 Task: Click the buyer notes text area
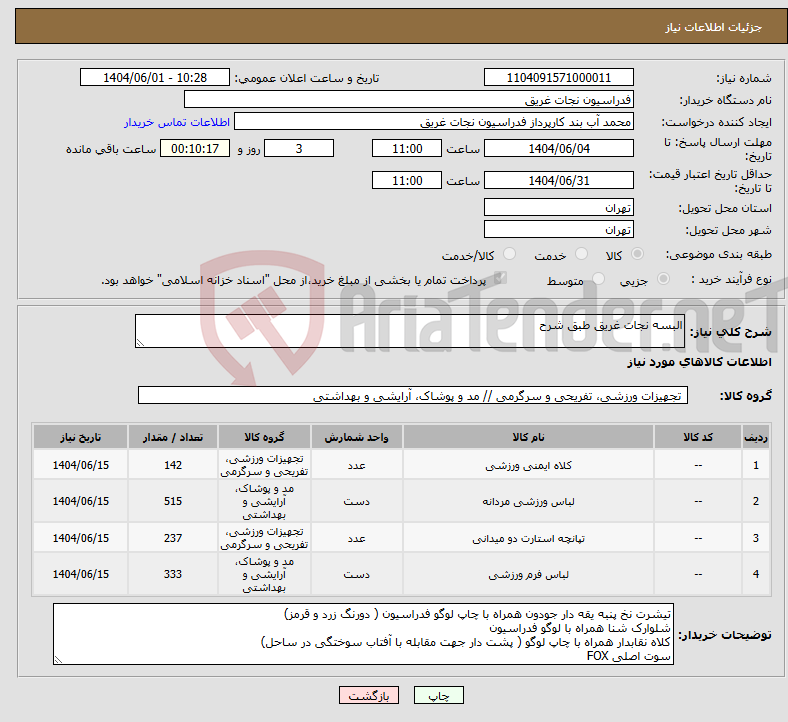[363, 635]
